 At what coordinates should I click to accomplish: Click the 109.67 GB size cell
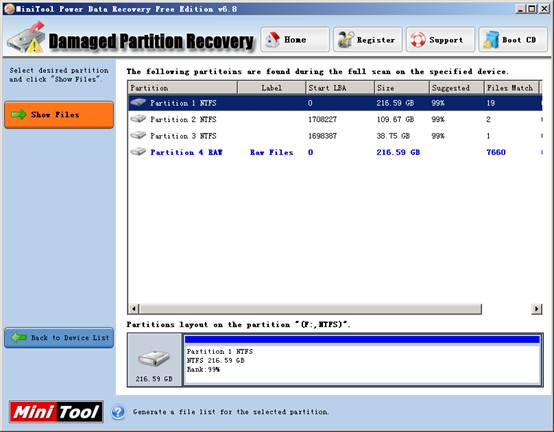(395, 119)
